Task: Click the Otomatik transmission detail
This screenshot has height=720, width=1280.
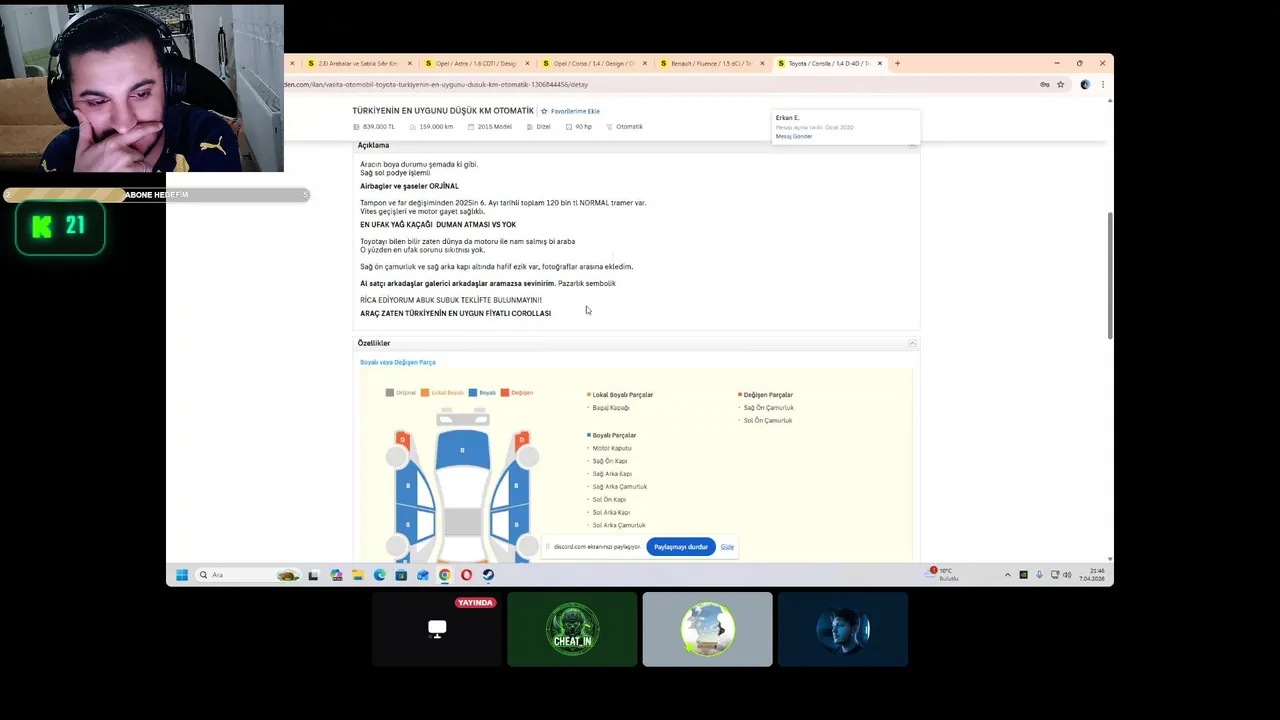Action: pos(629,127)
